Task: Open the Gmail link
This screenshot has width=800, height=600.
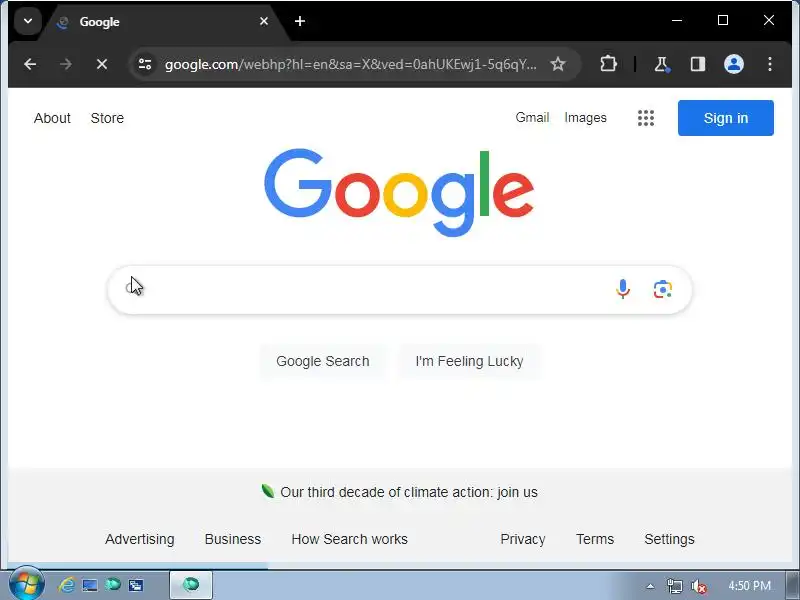Action: click(x=532, y=118)
